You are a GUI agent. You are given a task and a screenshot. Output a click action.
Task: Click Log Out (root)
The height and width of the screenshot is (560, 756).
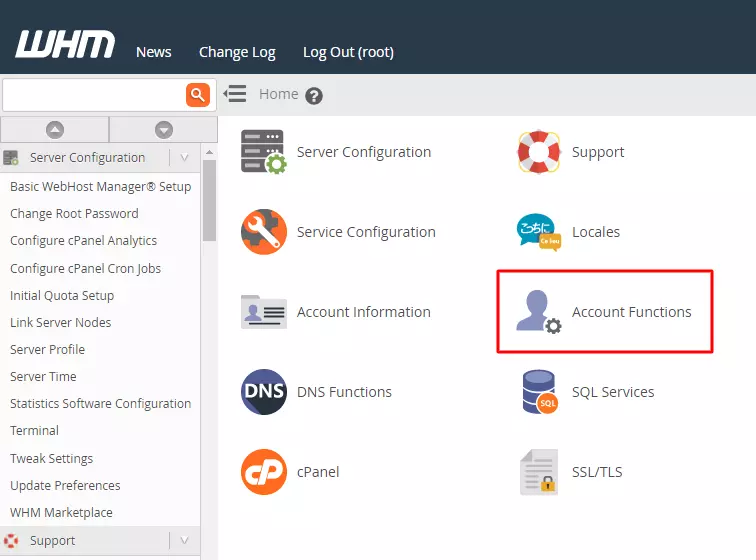pos(348,52)
